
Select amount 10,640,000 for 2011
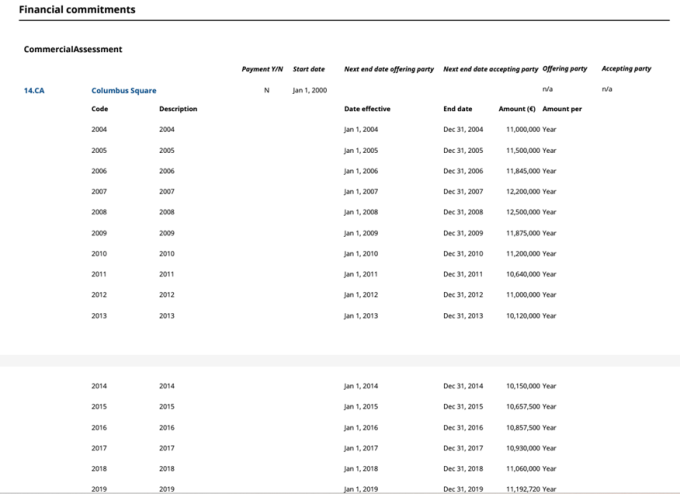coord(523,274)
